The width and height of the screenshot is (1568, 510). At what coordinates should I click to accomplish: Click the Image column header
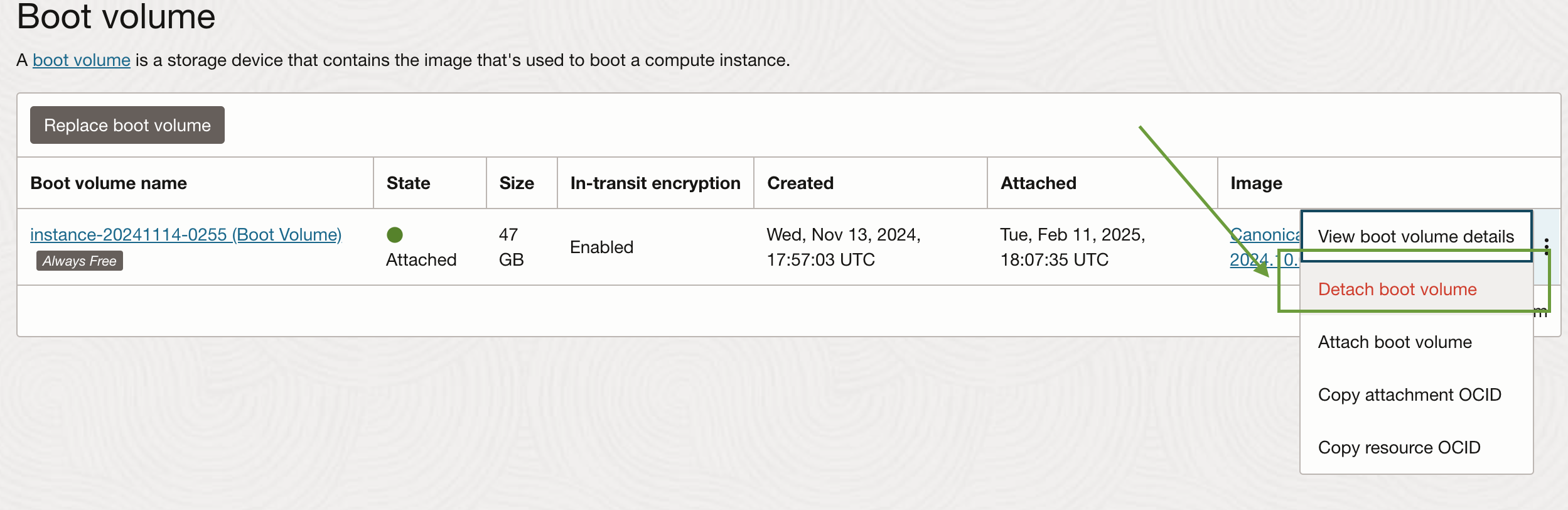[1256, 183]
